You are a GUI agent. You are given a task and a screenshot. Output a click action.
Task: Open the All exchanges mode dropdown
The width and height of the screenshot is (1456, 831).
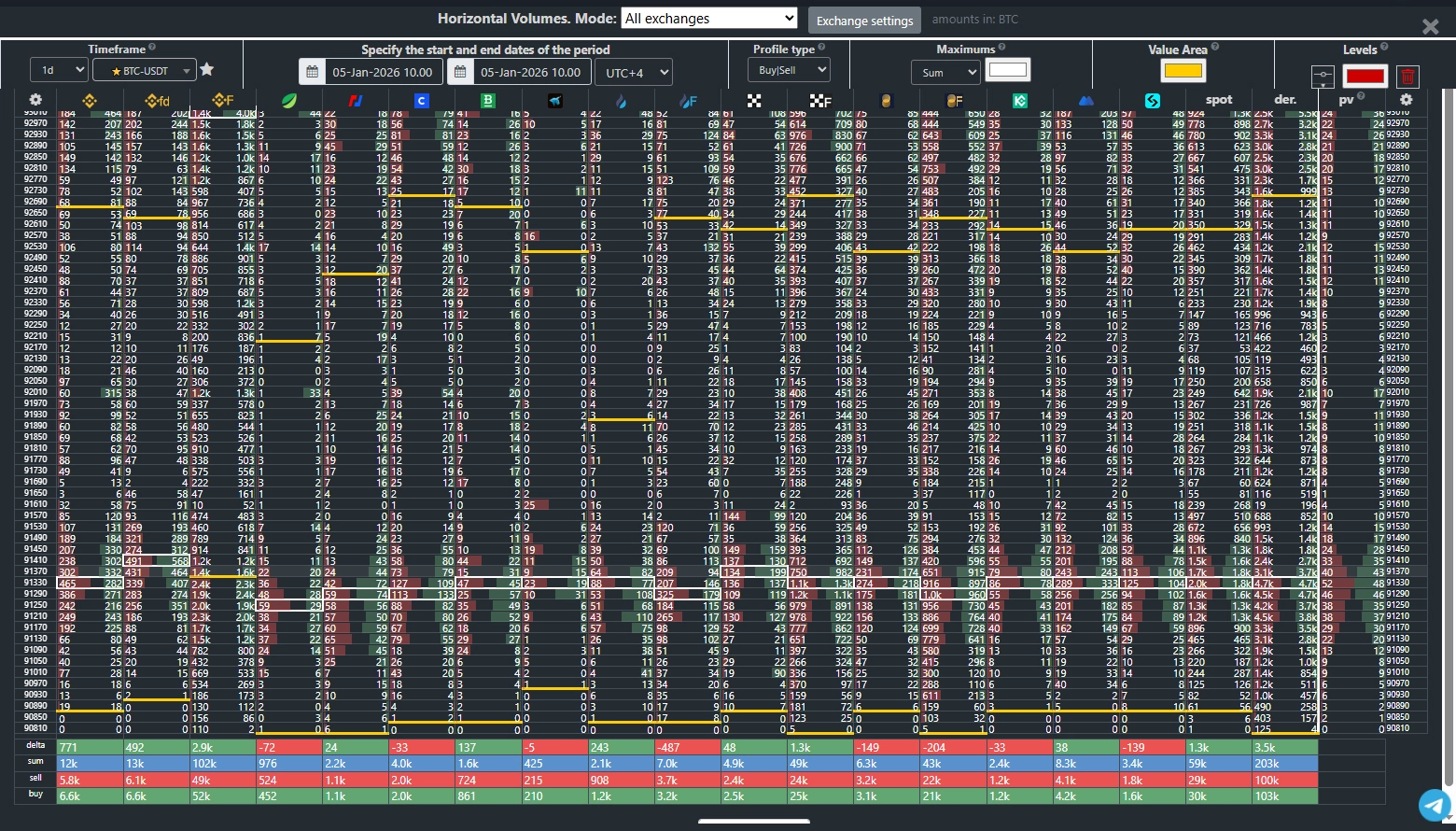click(709, 19)
